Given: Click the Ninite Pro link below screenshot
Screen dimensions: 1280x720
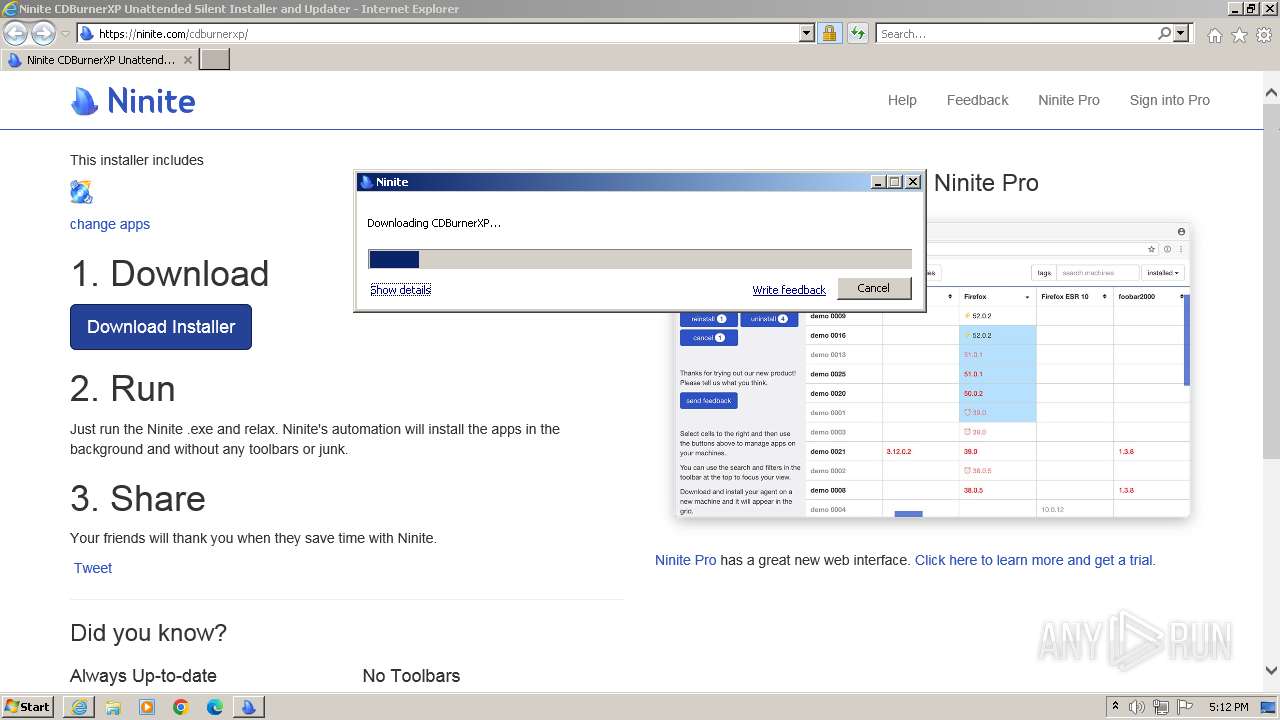Looking at the screenshot, I should tap(685, 560).
